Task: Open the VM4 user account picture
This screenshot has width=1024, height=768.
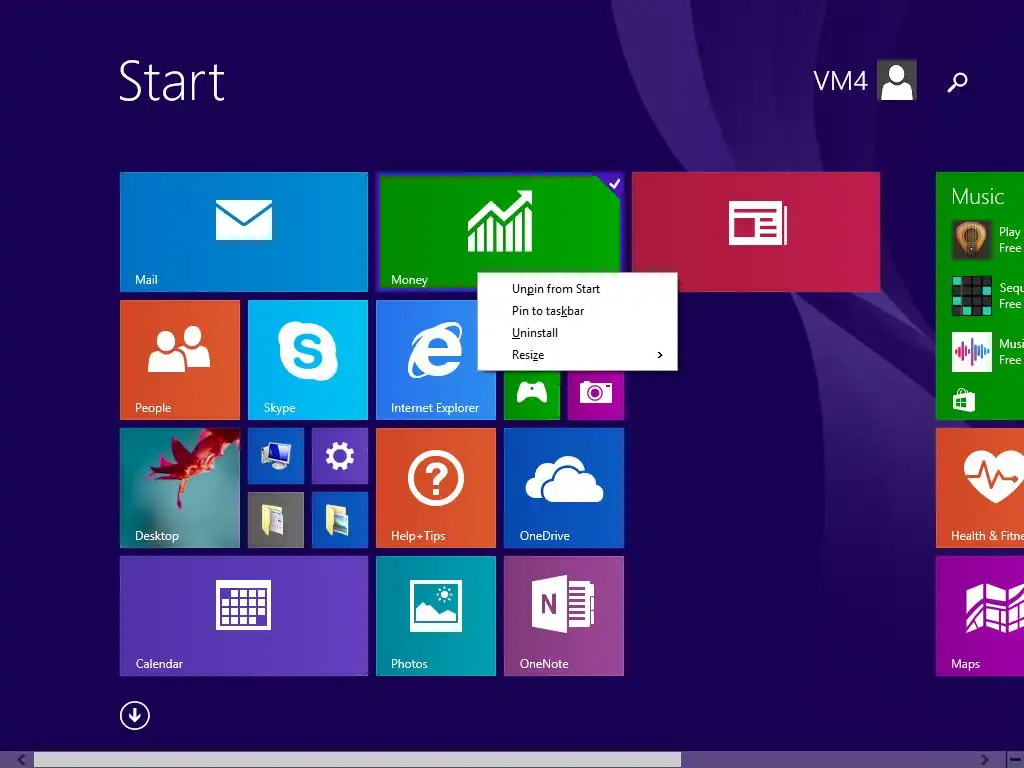Action: click(897, 80)
